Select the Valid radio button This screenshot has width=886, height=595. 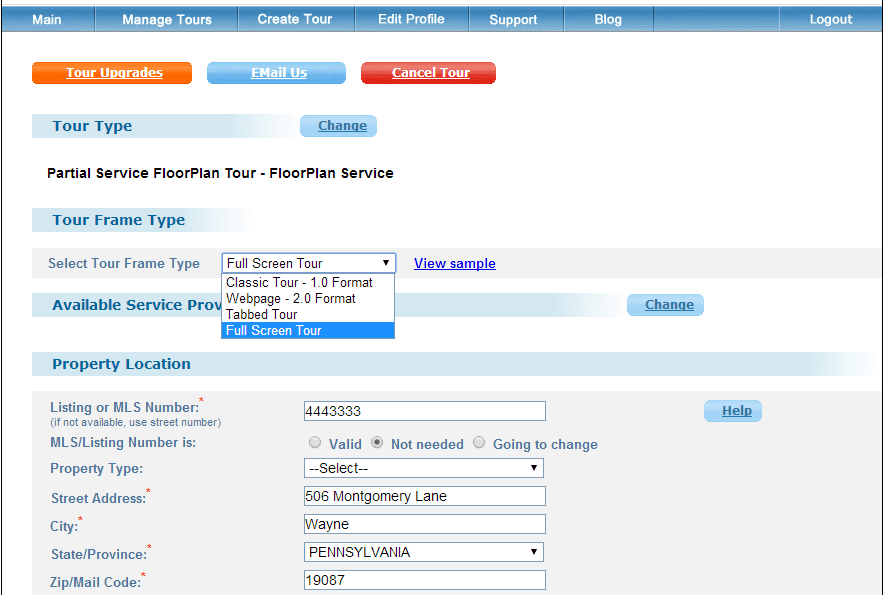[x=315, y=443]
